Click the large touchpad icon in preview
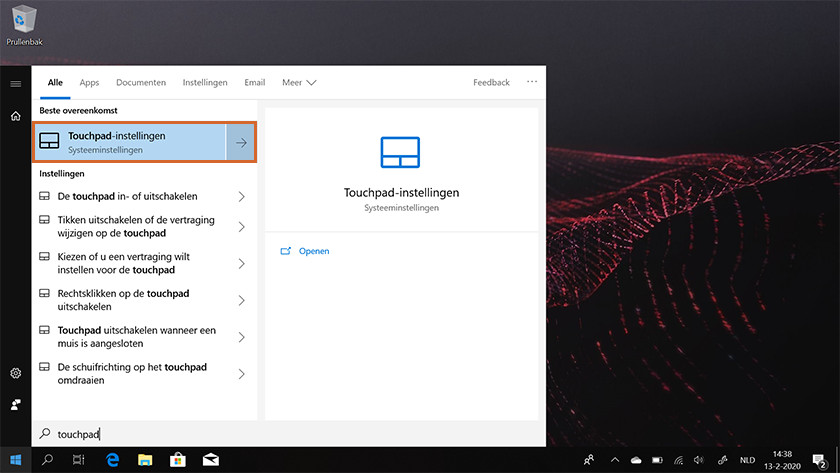The image size is (840, 473). [x=400, y=152]
